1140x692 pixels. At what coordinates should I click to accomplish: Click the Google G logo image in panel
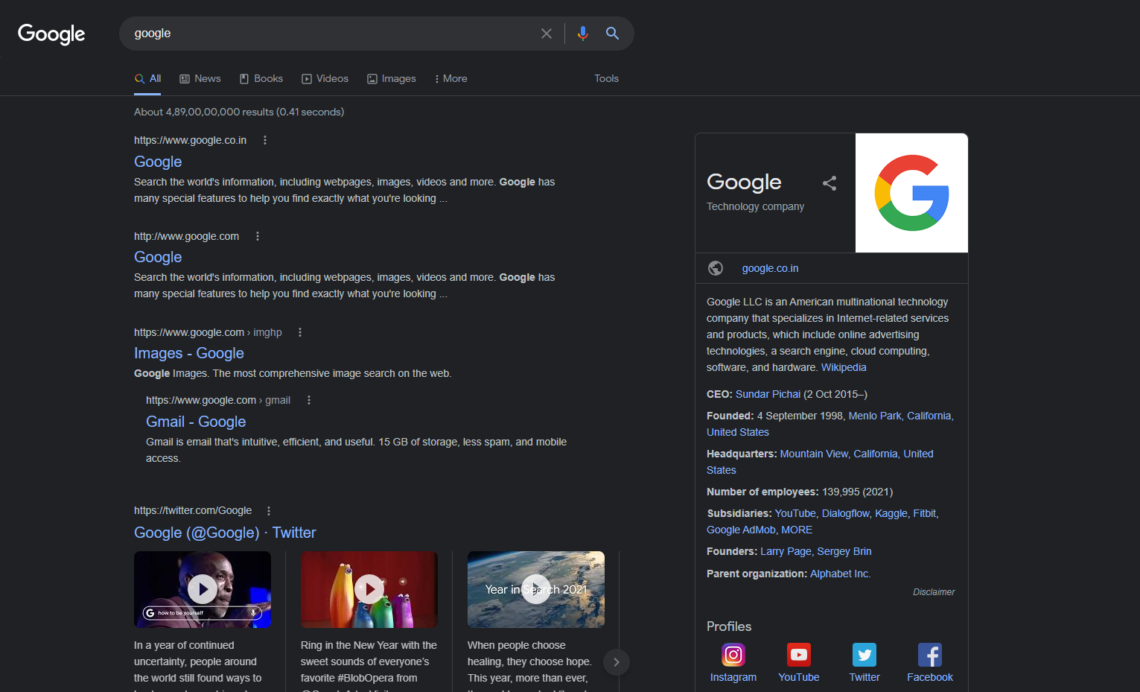point(912,193)
